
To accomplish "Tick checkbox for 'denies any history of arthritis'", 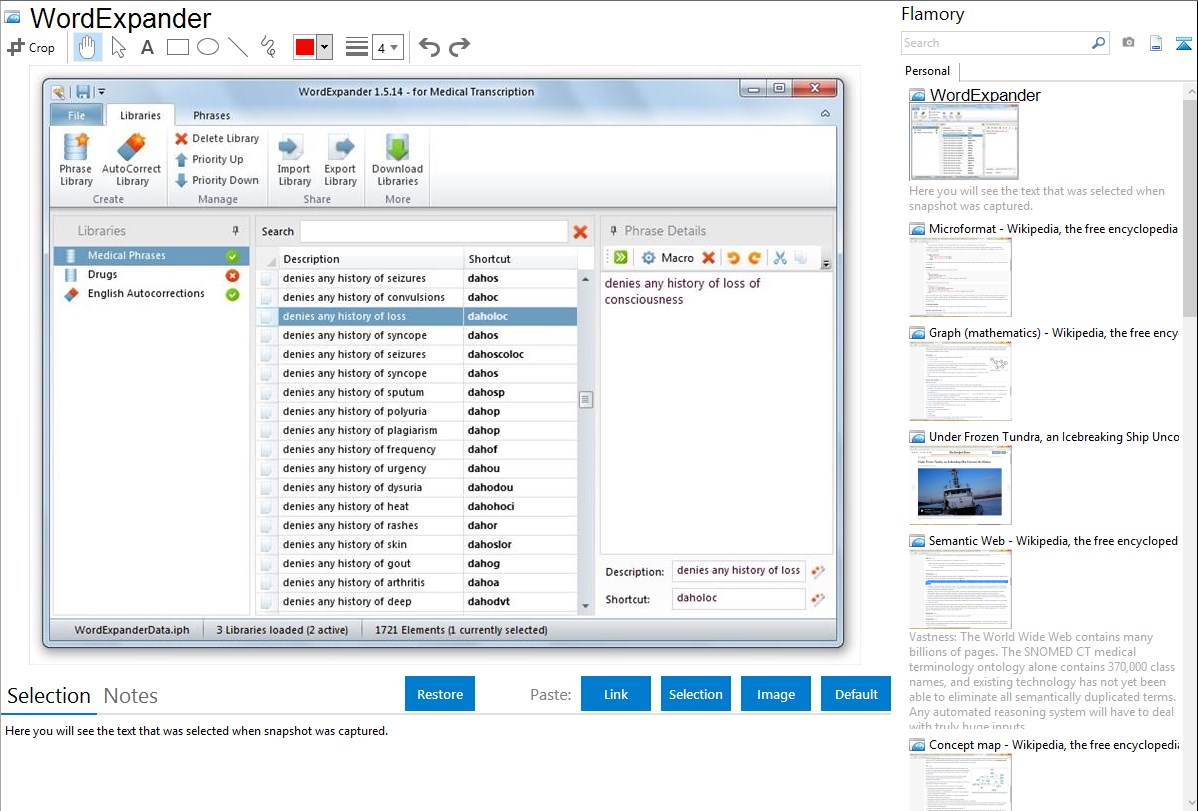I will tap(266, 583).
